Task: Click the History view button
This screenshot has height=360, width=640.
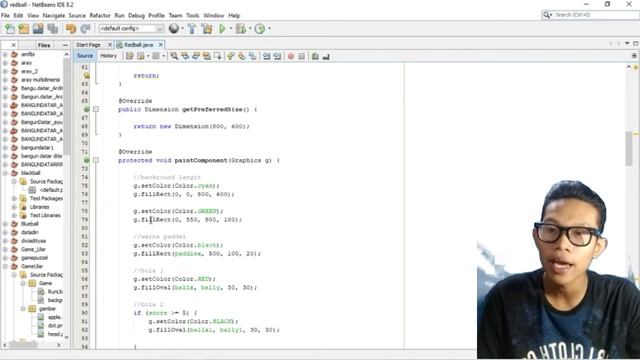Action: tap(109, 56)
